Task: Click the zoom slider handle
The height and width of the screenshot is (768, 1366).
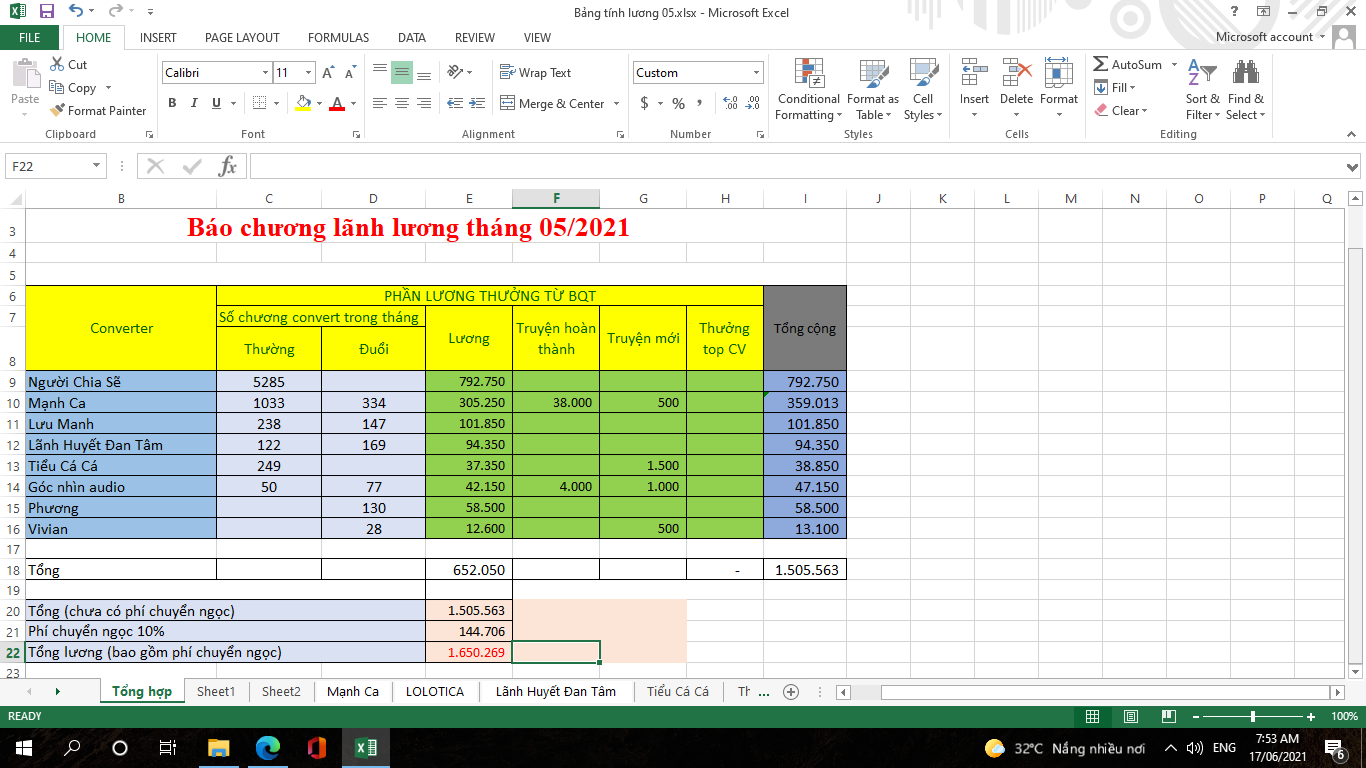Action: (x=1252, y=716)
